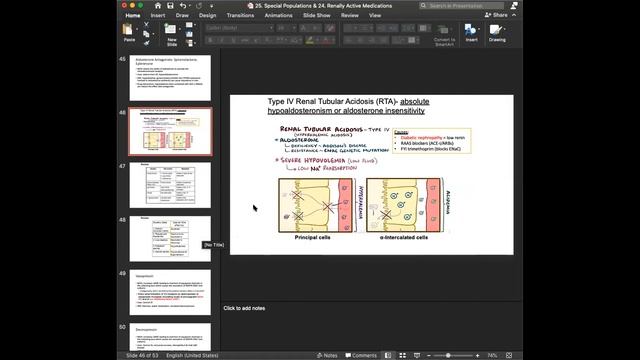
Task: Select slide 47 table thumbnail
Action: 170,185
